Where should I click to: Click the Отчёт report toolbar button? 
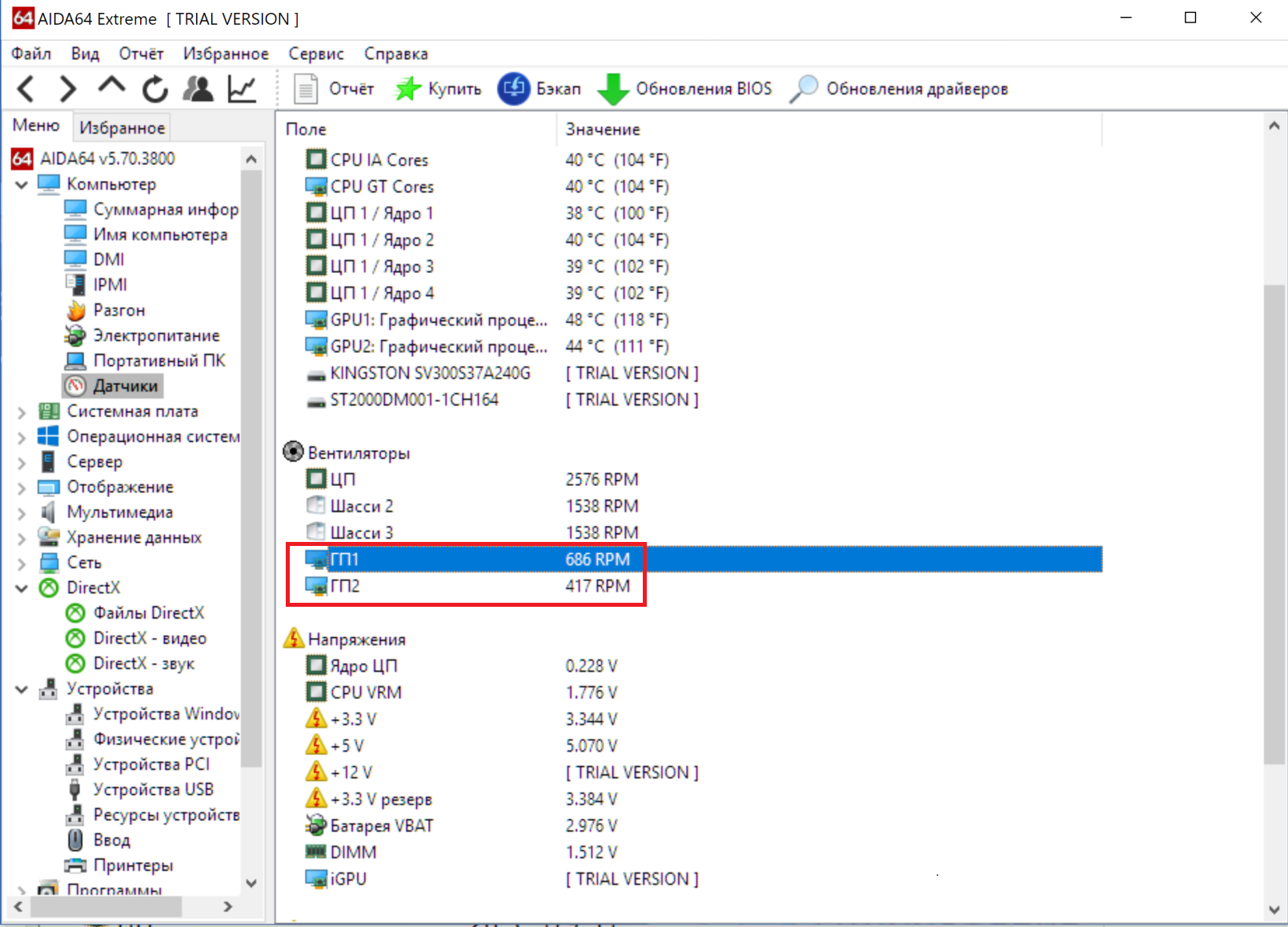tap(334, 88)
